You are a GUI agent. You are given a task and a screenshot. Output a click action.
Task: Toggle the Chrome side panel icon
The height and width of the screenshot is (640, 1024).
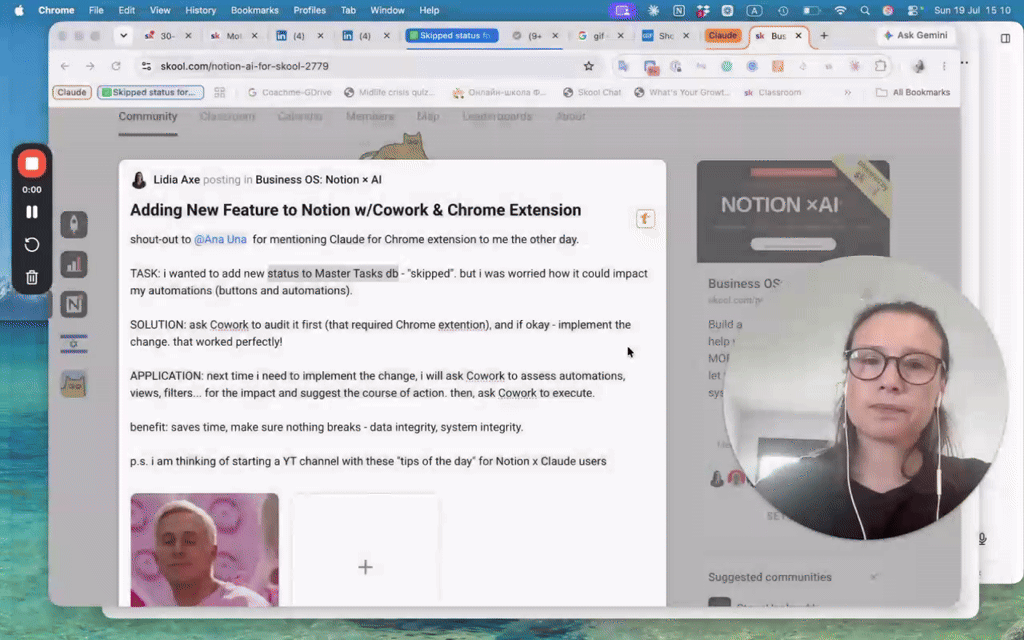[x=1005, y=38]
